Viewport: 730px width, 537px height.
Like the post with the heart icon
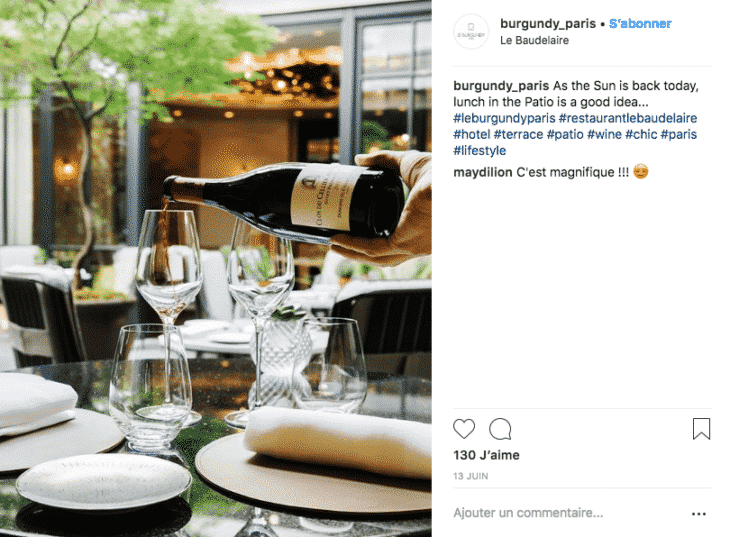(x=464, y=428)
